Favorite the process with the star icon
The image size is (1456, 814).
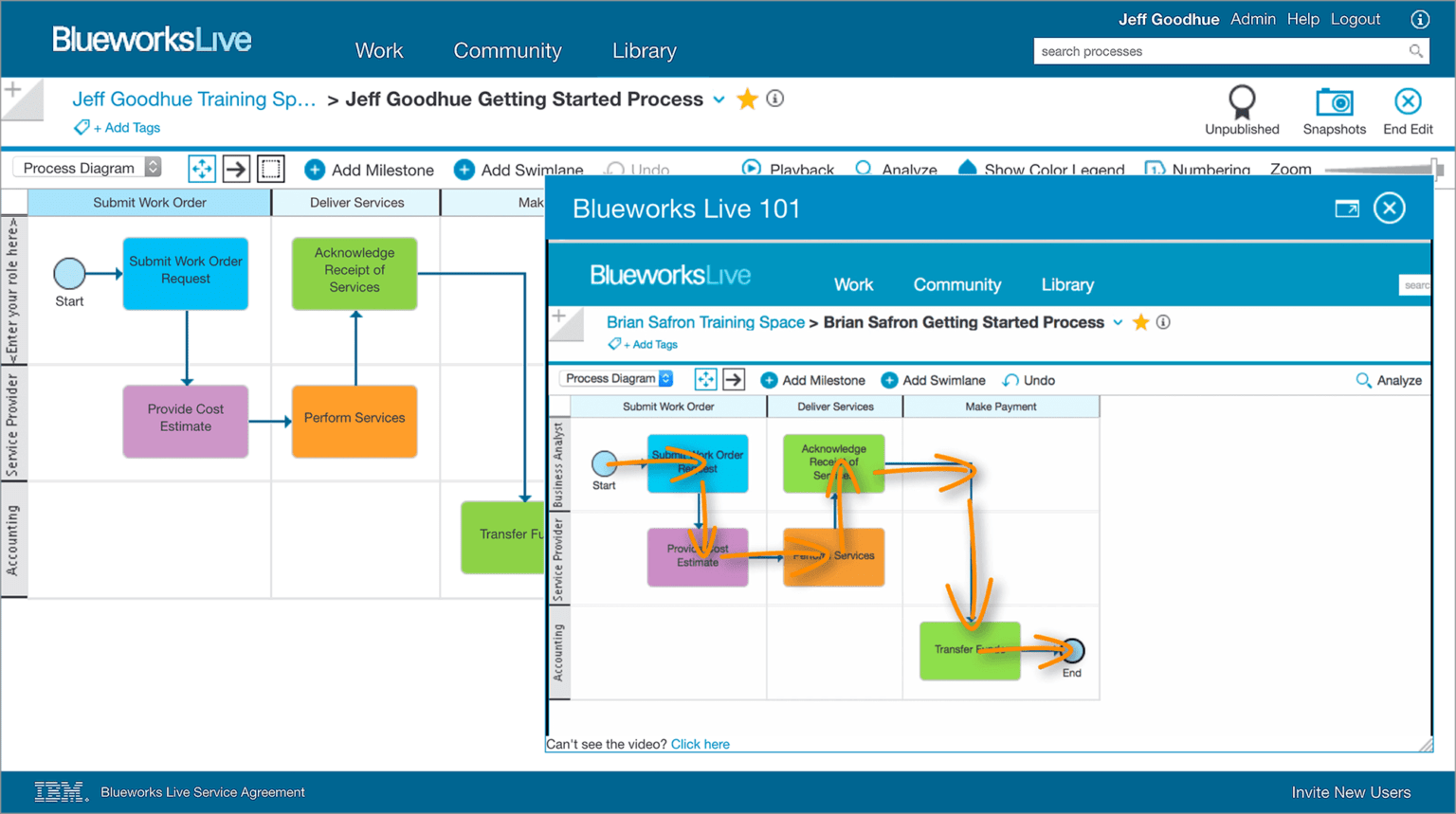pos(747,99)
